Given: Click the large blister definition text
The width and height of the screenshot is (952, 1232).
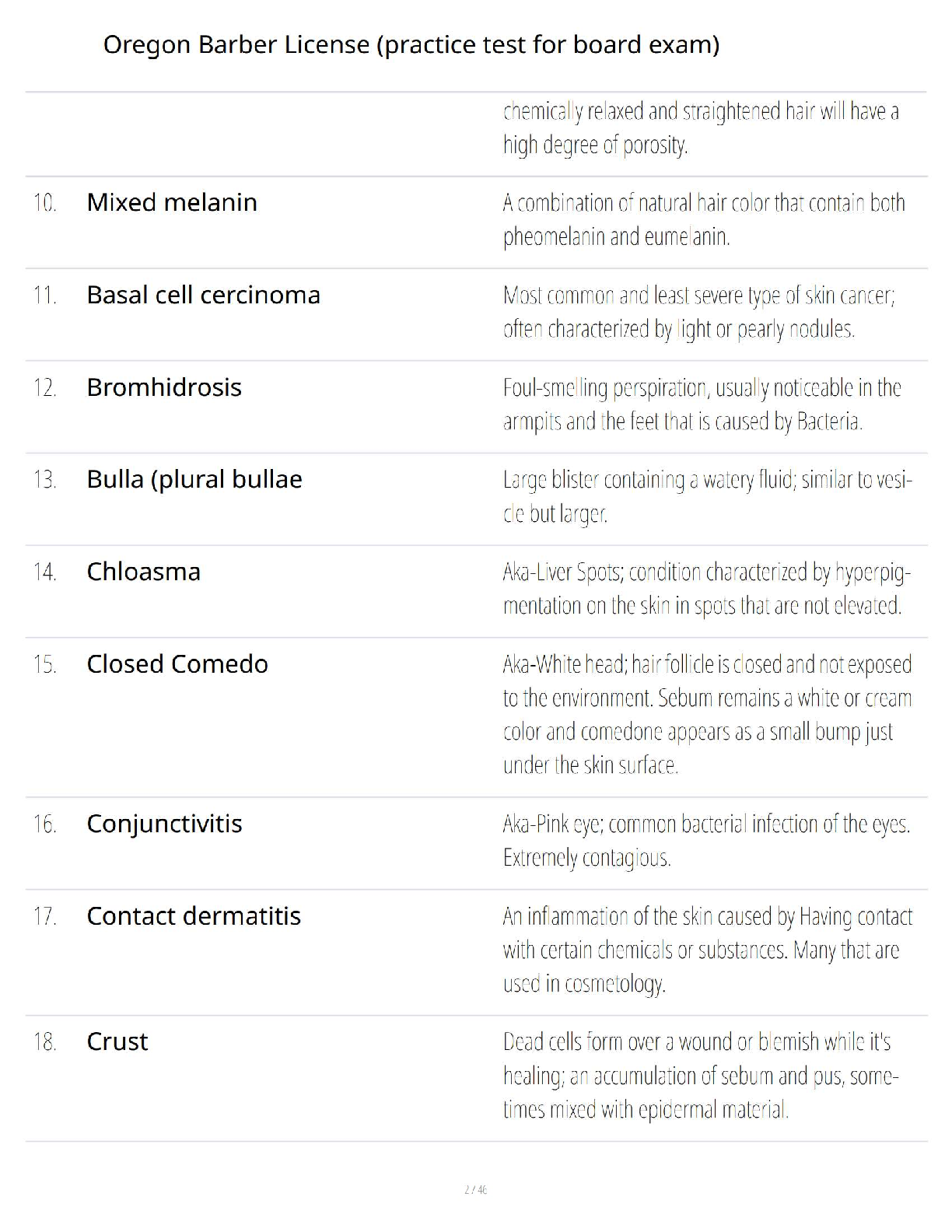Looking at the screenshot, I should [706, 496].
